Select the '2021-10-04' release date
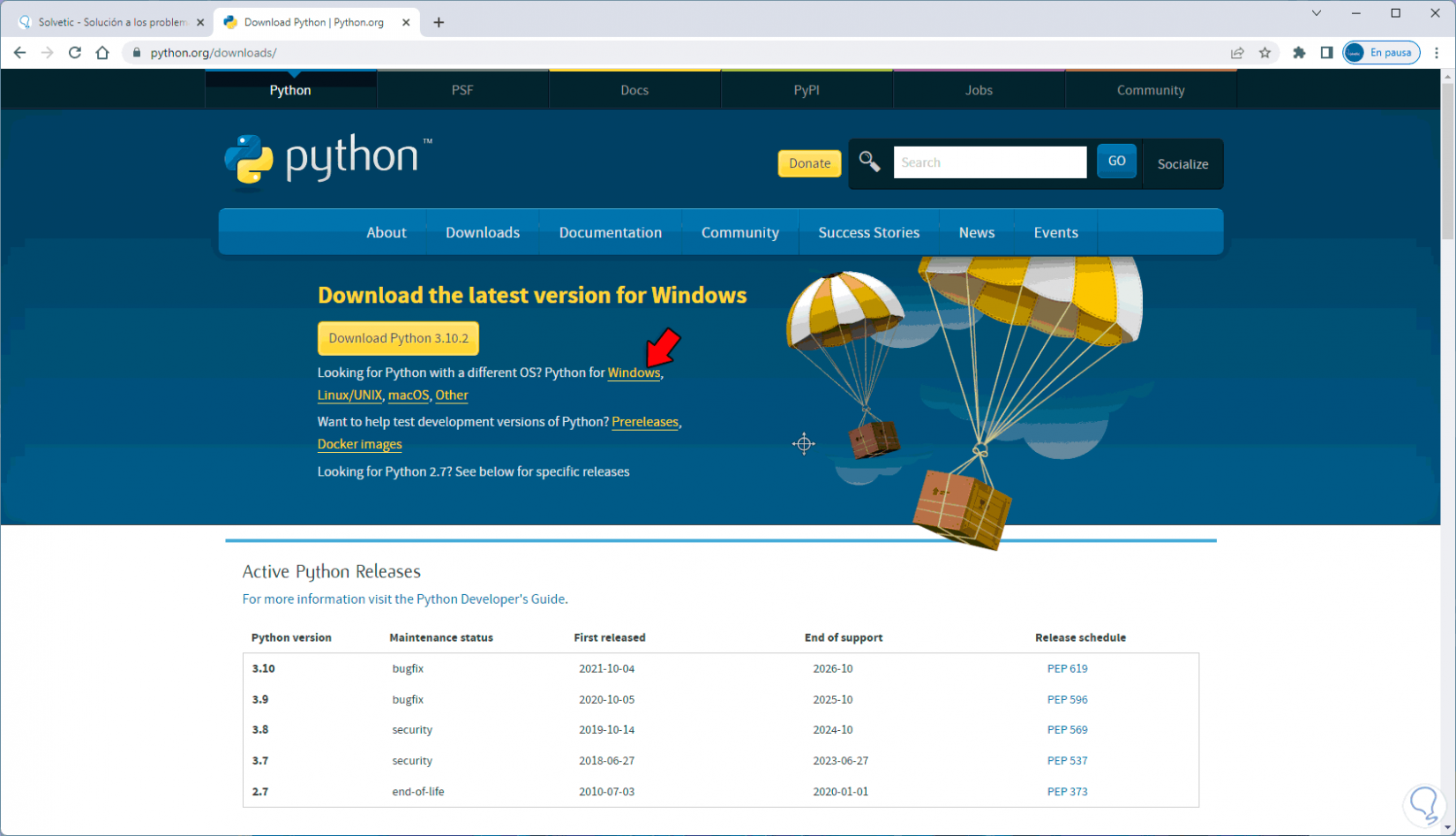 [x=607, y=668]
